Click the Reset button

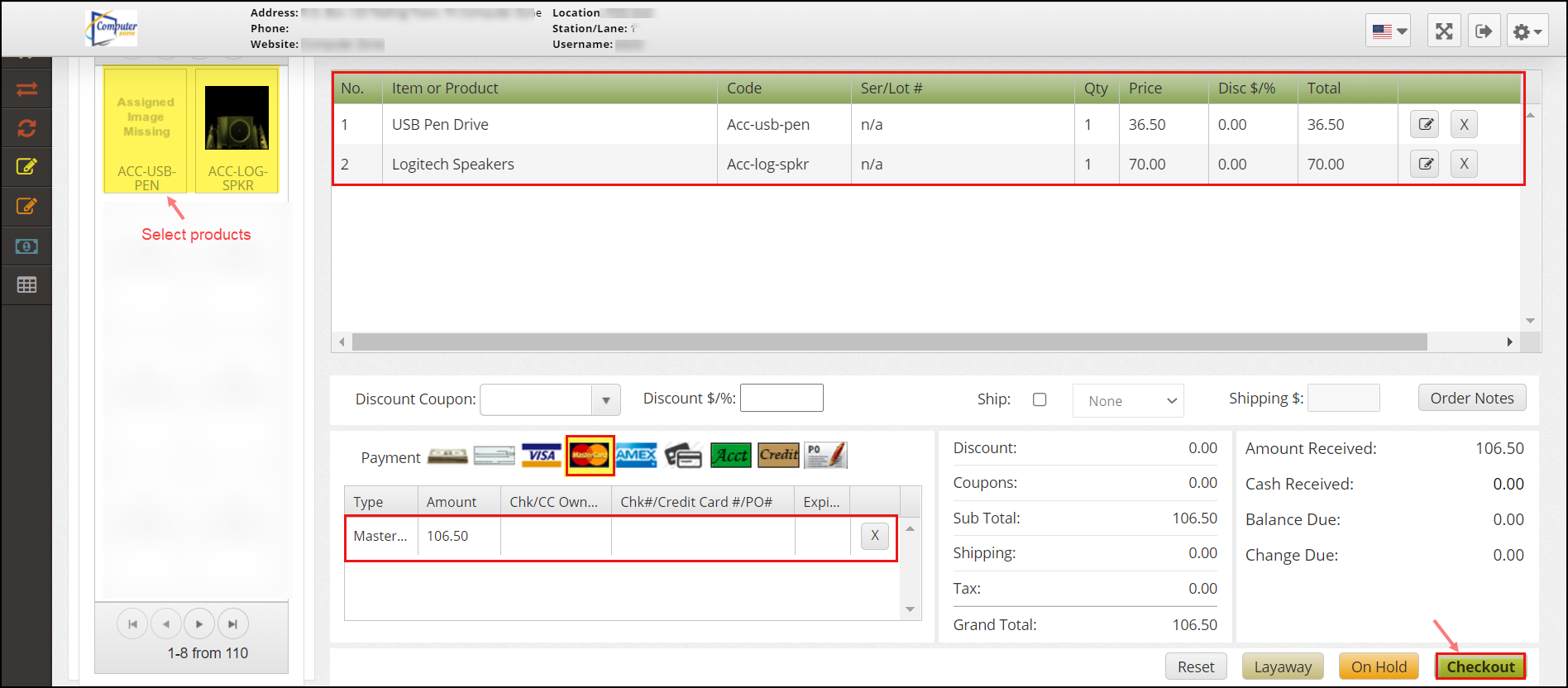coord(1196,666)
